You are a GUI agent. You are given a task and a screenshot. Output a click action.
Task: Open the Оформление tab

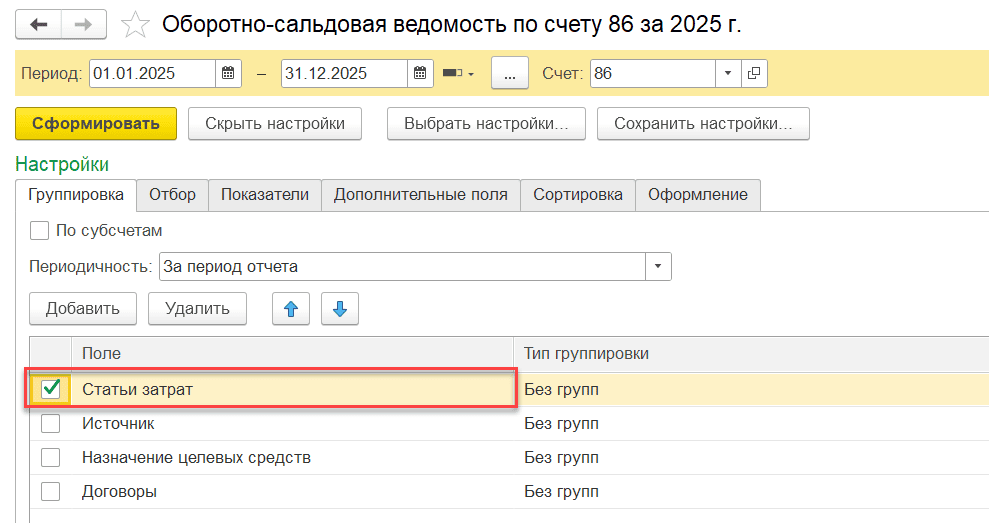click(x=697, y=195)
